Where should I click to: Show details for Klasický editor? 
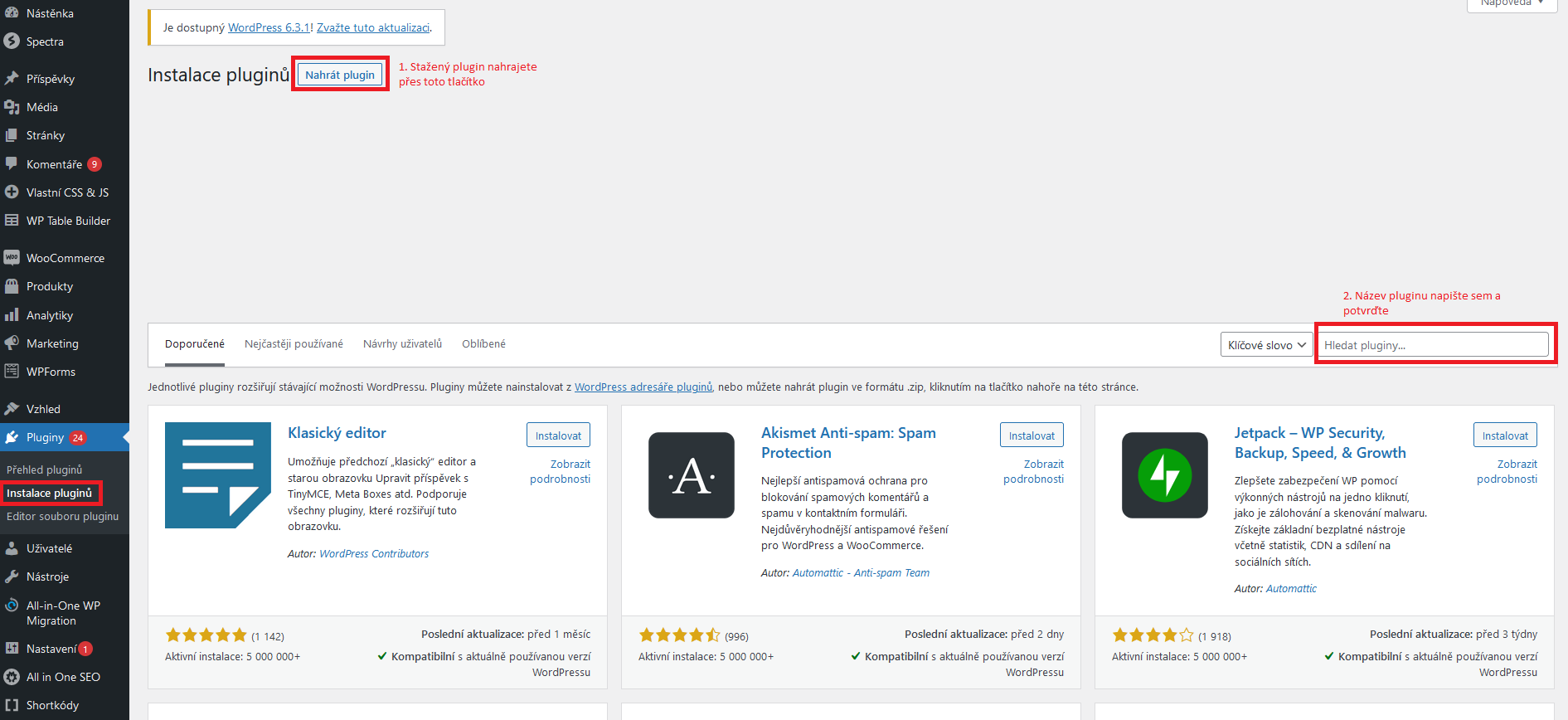[561, 471]
